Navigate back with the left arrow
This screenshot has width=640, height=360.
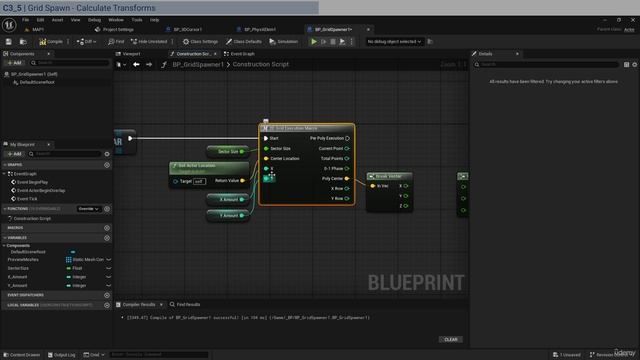pyautogui.click(x=136, y=64)
